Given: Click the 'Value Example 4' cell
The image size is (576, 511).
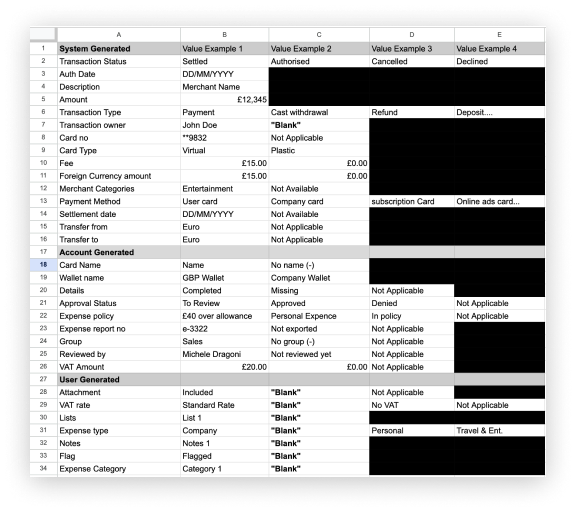Looking at the screenshot, I should point(500,48).
